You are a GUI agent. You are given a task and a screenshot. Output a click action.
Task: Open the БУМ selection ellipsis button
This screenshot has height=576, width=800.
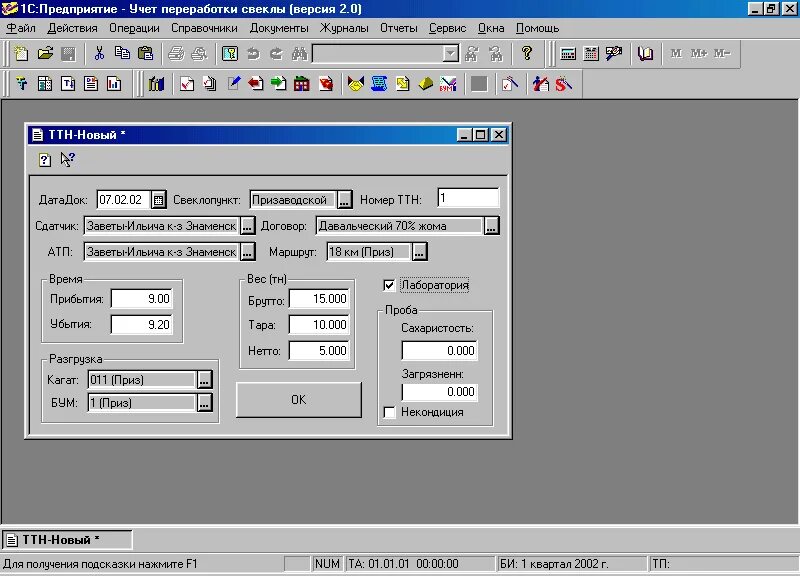pos(205,403)
